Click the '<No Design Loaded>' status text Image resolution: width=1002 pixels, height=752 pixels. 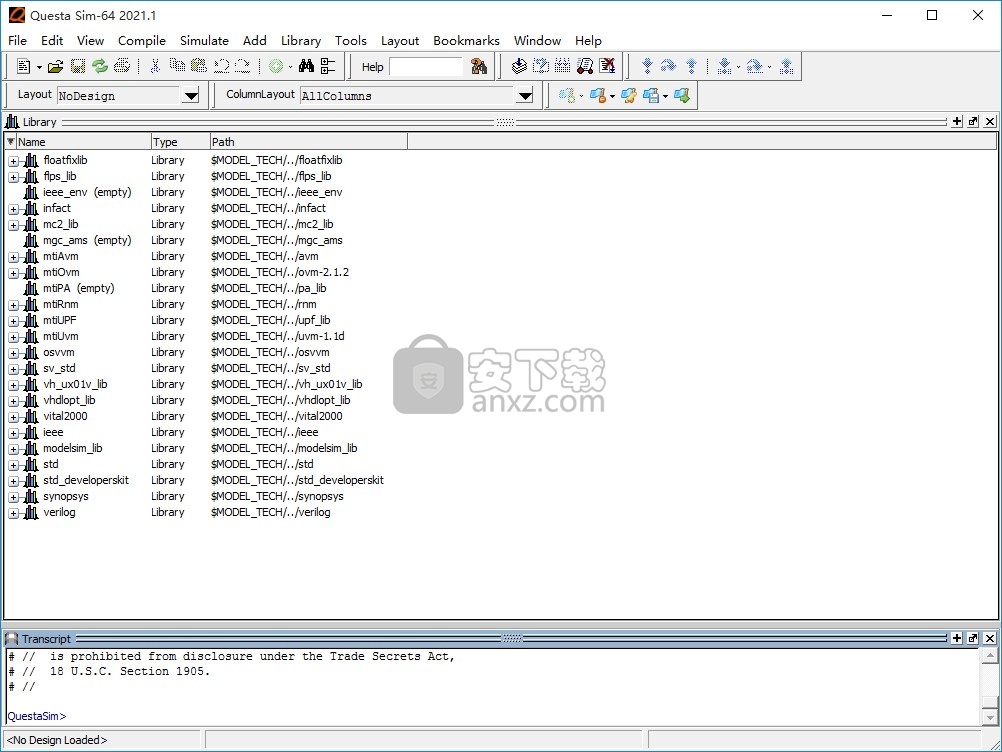57,740
